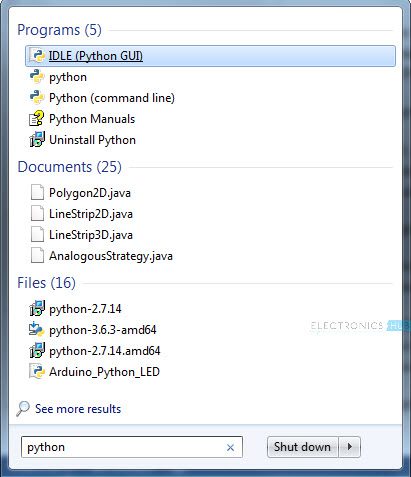This screenshot has width=411, height=477.
Task: Open python-2.7.14 installer file icon
Action: [x=37, y=309]
